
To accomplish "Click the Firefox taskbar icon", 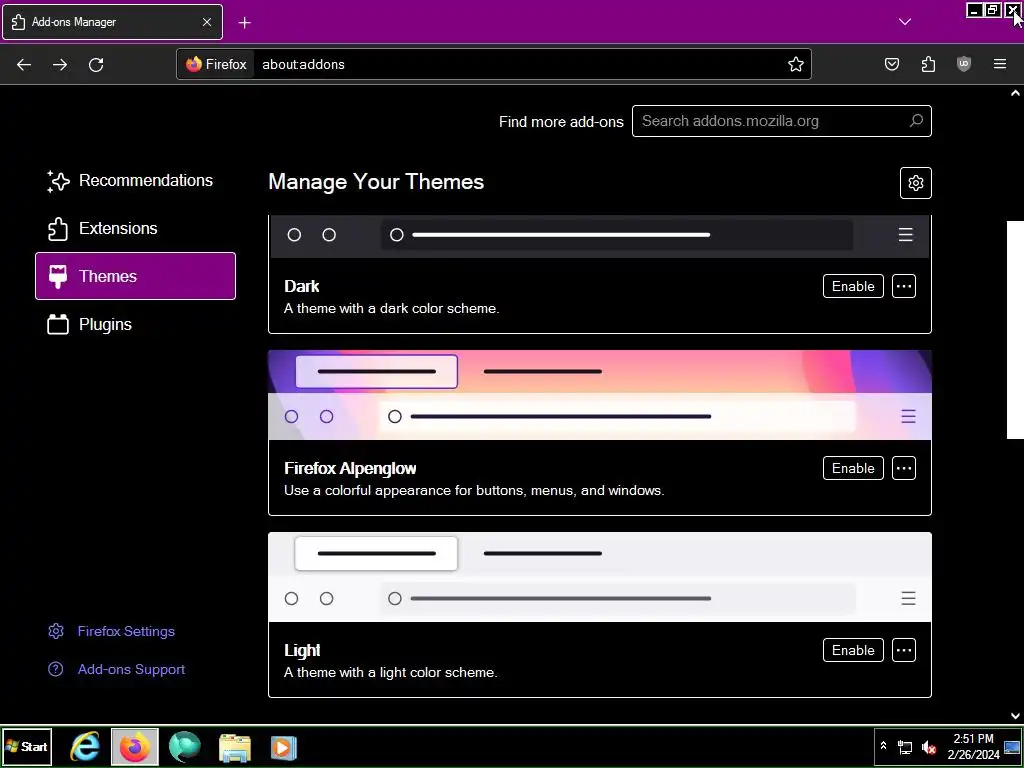I will point(135,746).
